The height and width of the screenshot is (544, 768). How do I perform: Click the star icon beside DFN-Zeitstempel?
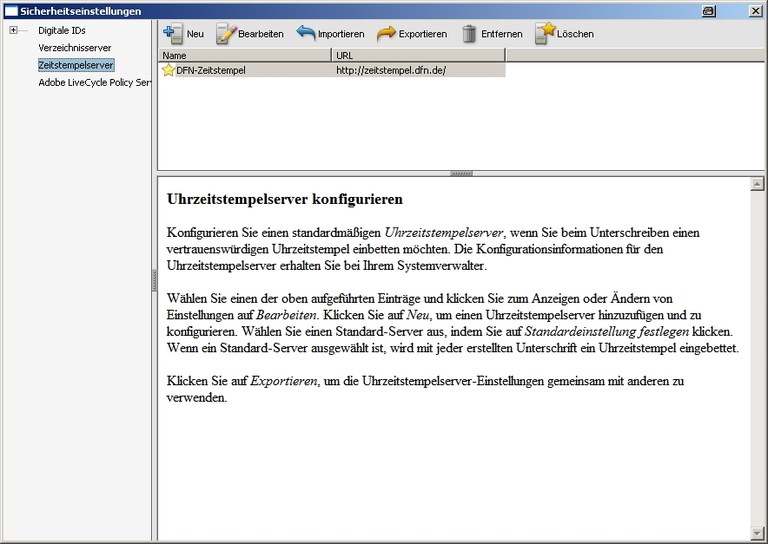tap(168, 71)
